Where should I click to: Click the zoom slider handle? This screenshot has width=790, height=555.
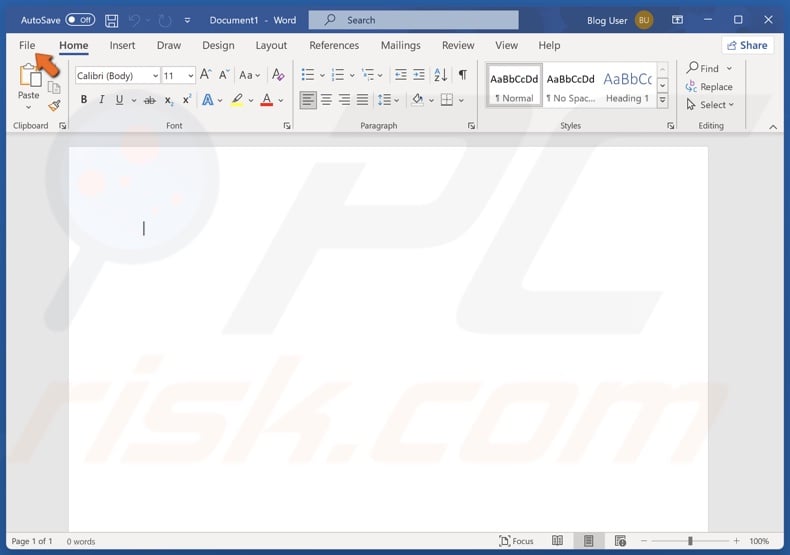pos(690,541)
